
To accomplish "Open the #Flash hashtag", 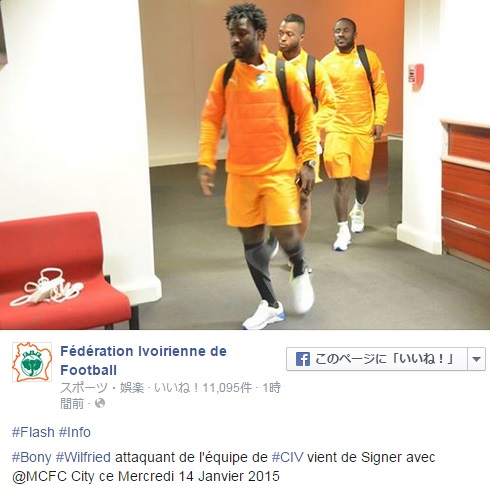I will 33,432.
